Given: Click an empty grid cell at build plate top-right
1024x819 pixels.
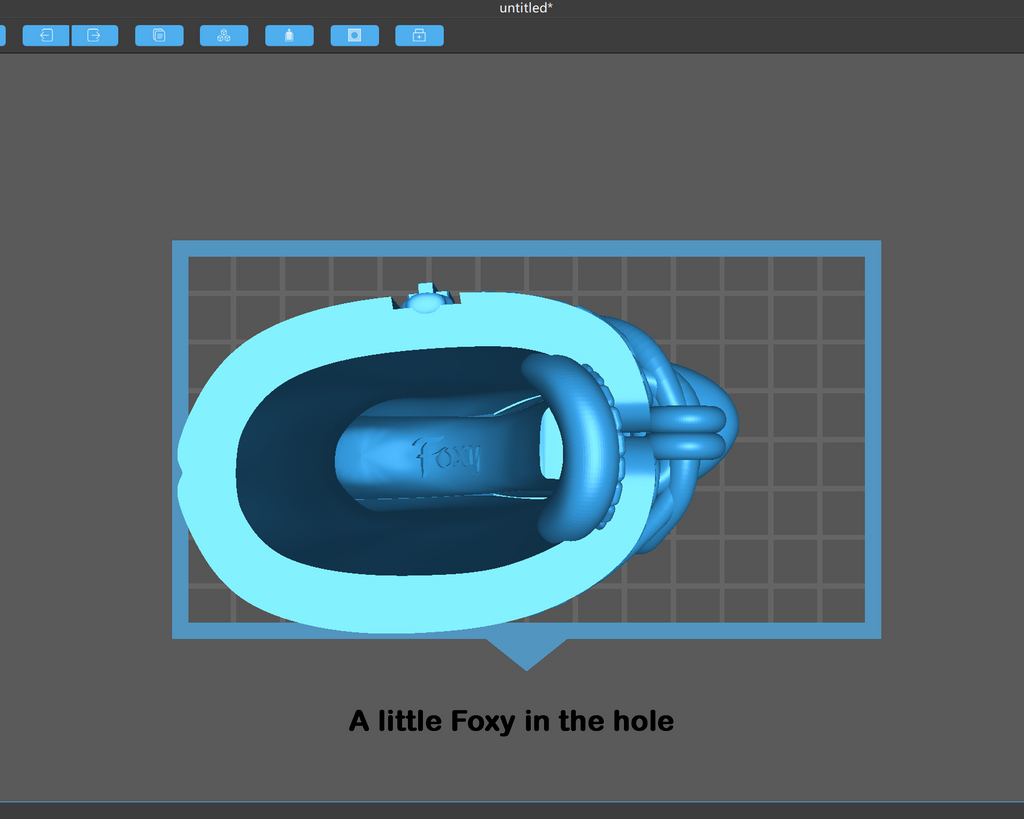Looking at the screenshot, I should tap(842, 274).
